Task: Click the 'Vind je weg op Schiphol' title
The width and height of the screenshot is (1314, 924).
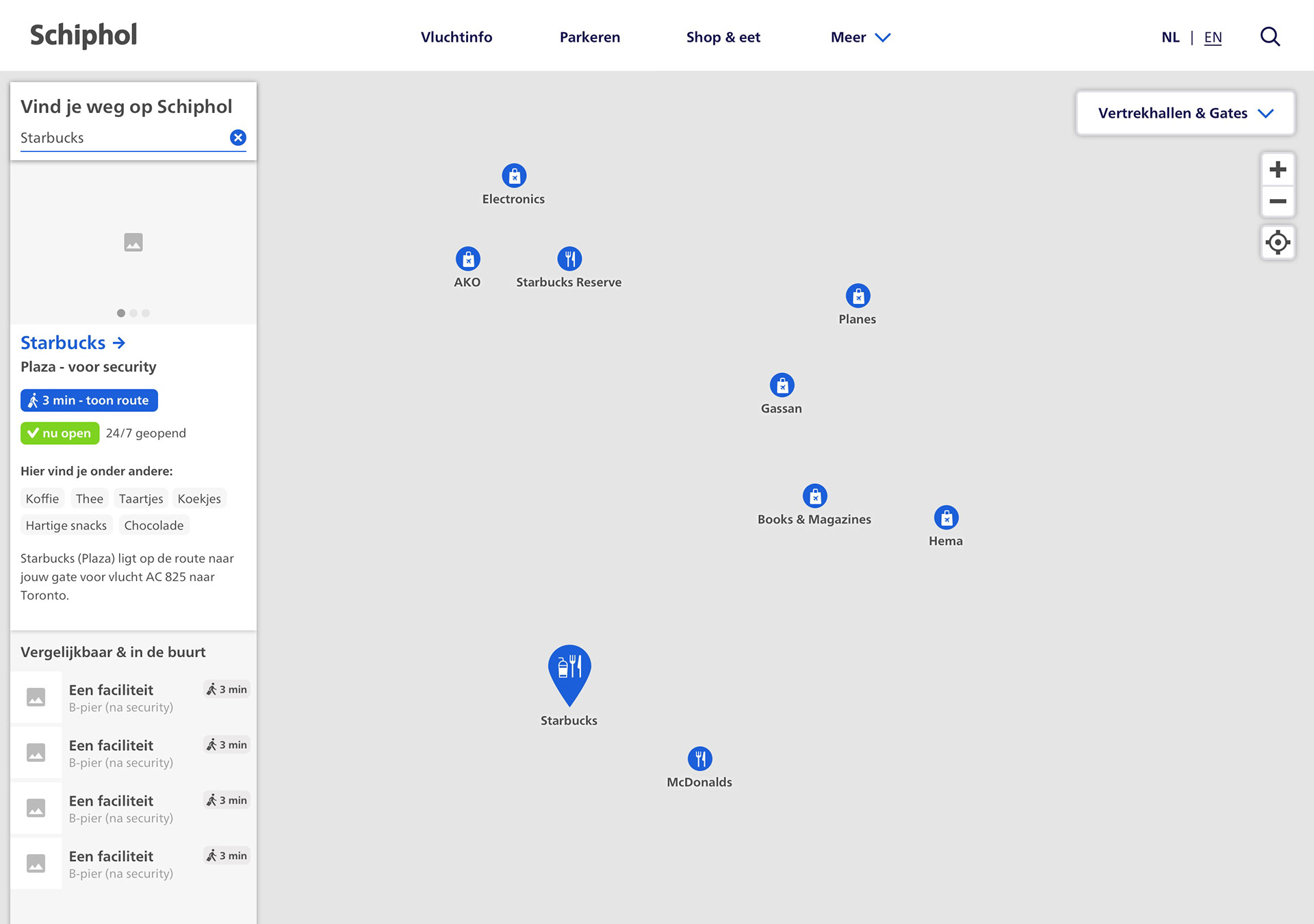Action: (x=127, y=107)
